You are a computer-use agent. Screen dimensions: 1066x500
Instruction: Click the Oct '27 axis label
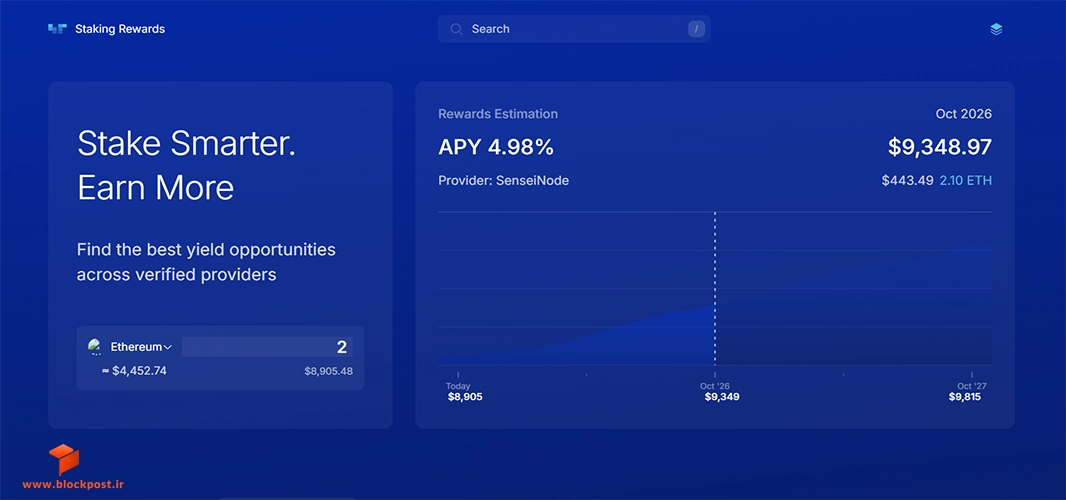coord(972,386)
